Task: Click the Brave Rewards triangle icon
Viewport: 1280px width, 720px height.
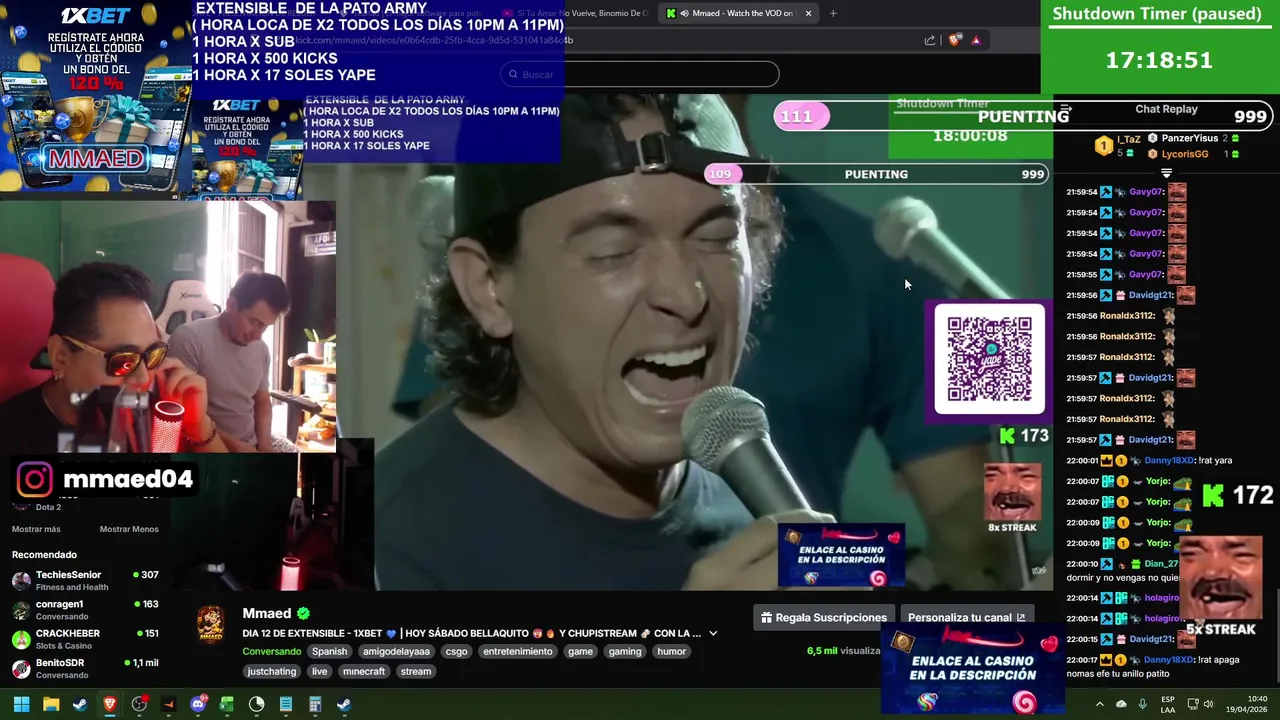Action: tap(976, 40)
